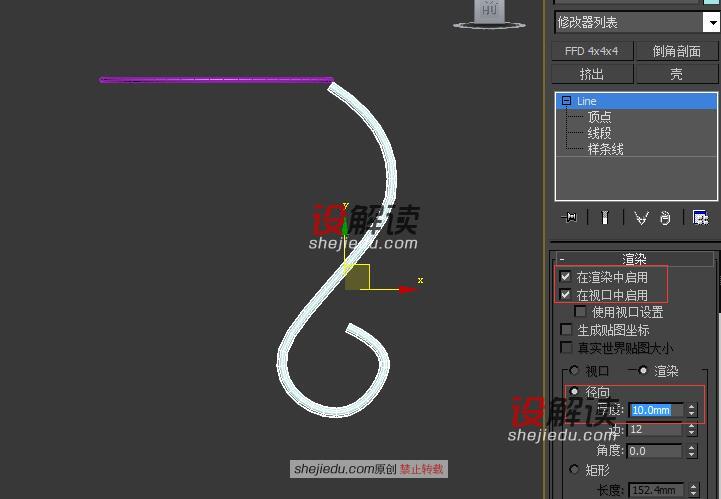Collapse the Line stack entry

click(x=566, y=101)
